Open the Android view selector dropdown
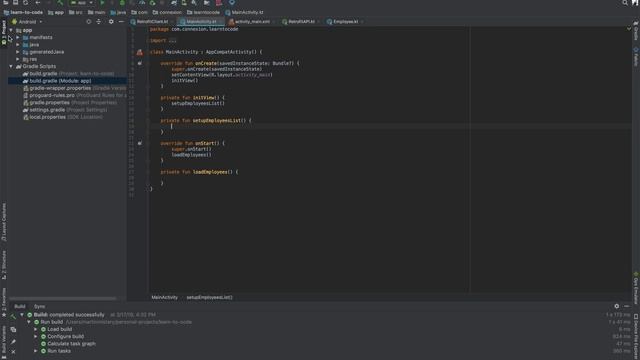This screenshot has height=360, width=640. [x=27, y=22]
